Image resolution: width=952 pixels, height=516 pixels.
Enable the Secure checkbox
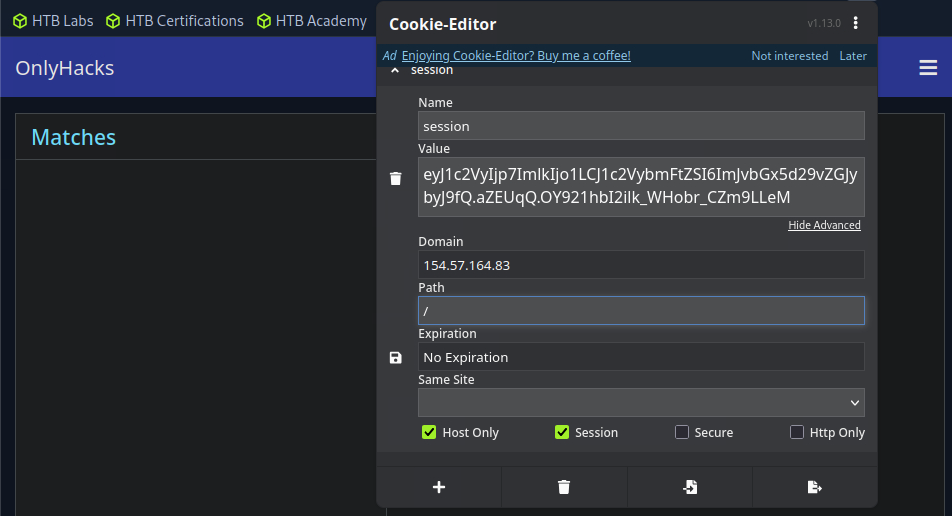(x=682, y=433)
